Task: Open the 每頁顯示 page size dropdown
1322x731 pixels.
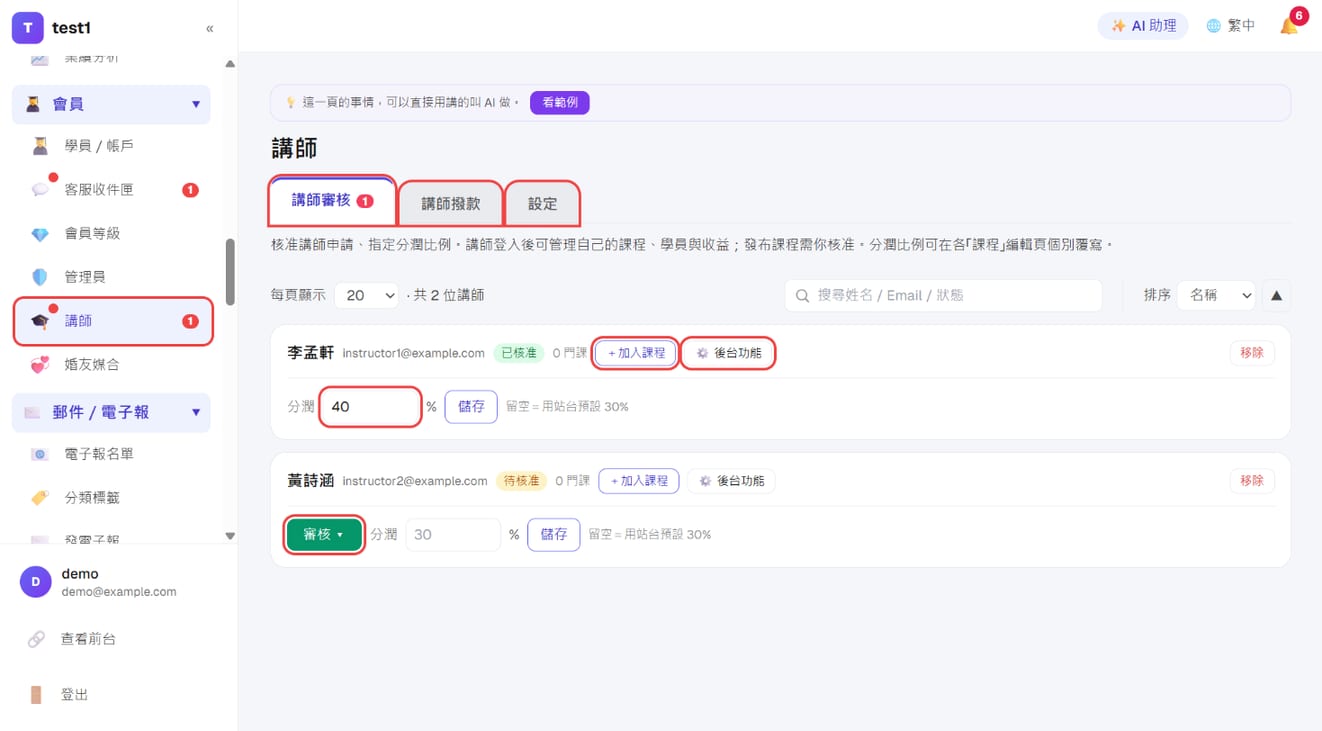Action: coord(367,295)
